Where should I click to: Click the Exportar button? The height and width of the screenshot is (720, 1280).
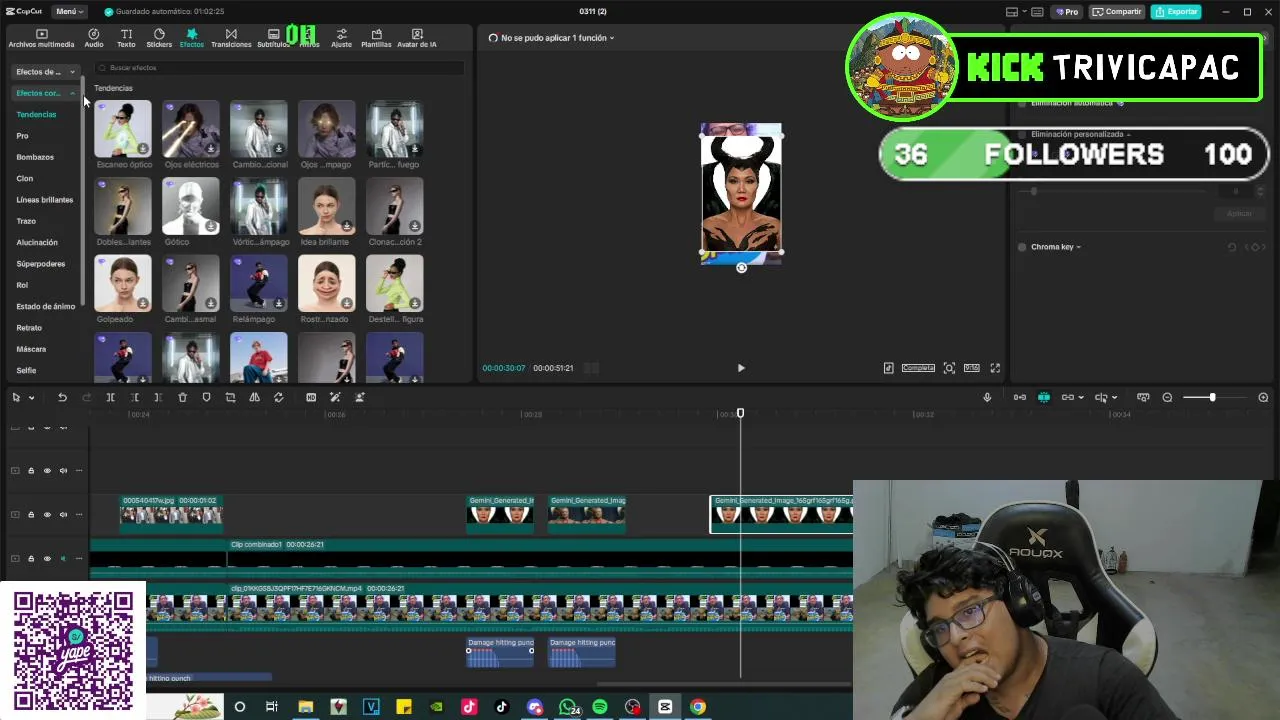1175,11
